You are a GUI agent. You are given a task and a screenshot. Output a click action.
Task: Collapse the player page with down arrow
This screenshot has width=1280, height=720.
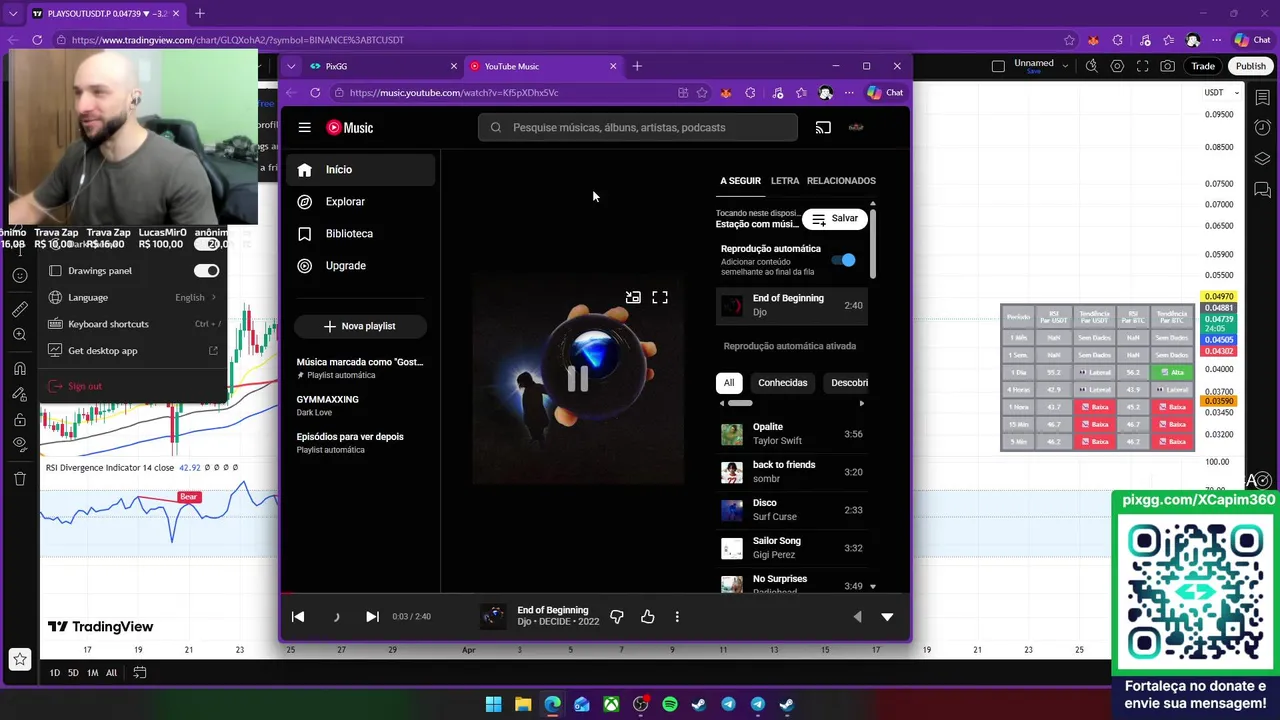click(887, 617)
